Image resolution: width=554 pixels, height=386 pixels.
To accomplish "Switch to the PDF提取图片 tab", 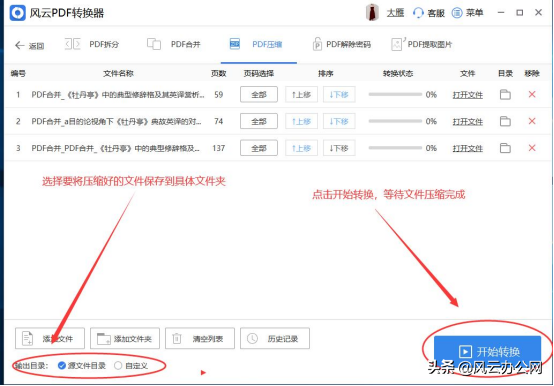I will point(422,44).
